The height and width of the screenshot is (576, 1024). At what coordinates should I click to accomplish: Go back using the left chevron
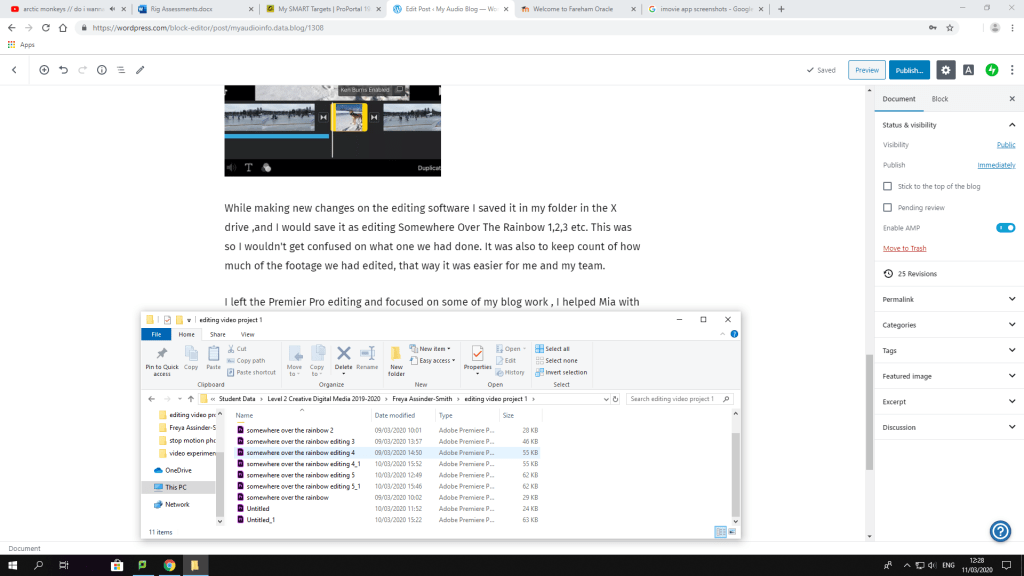coord(14,70)
